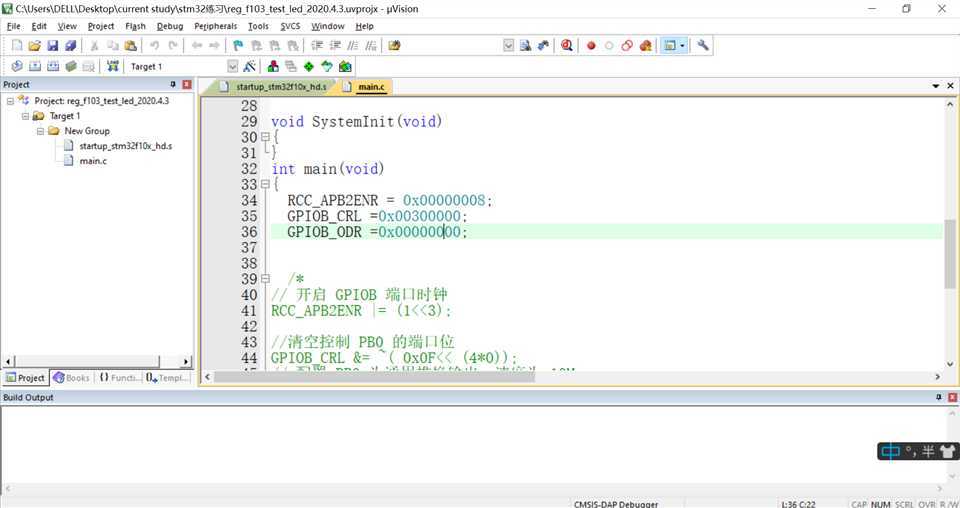This screenshot has height=508, width=960.
Task: Open the File menu
Action: point(13,26)
